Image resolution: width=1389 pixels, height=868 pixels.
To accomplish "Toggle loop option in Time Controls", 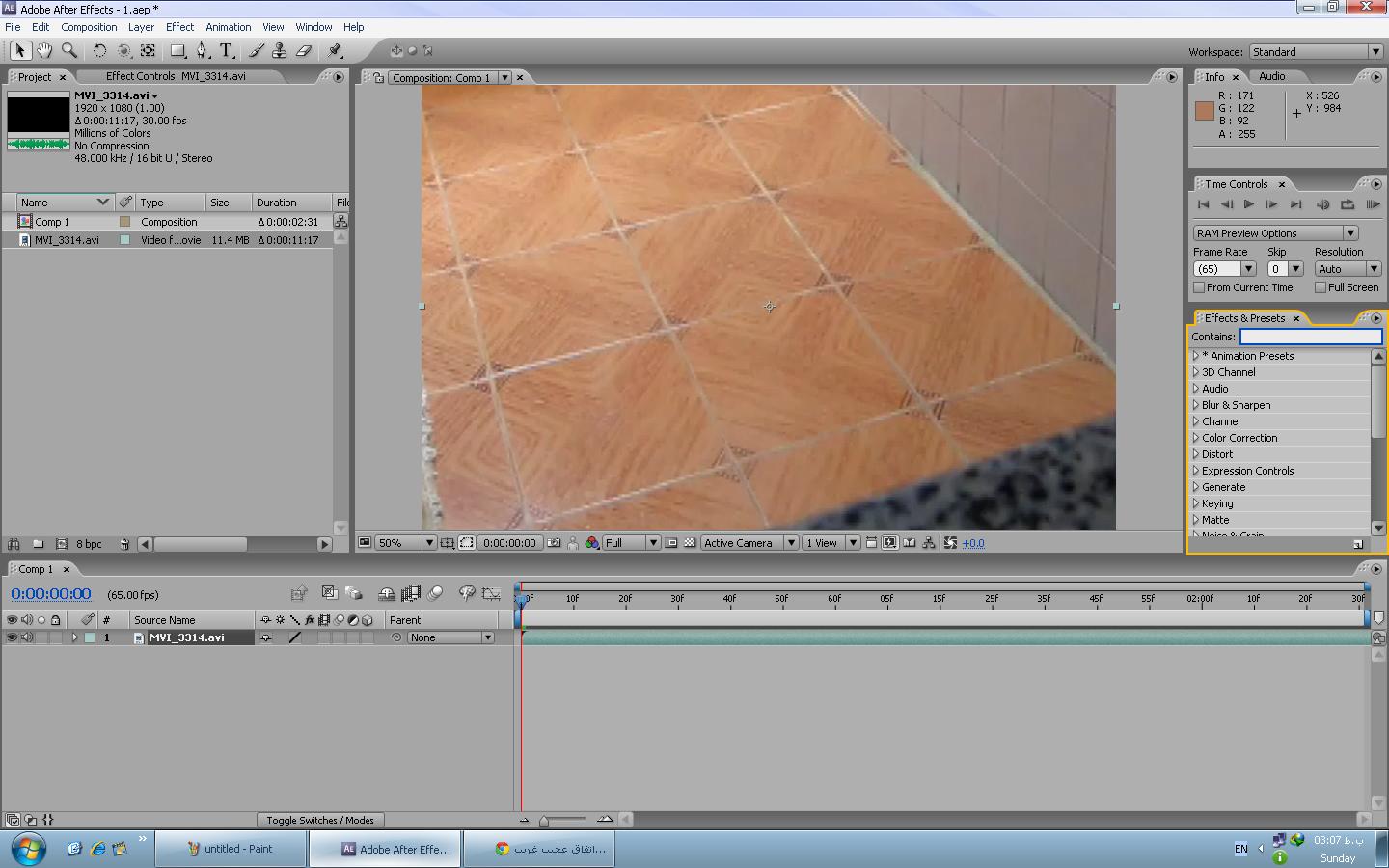I will [1348, 204].
